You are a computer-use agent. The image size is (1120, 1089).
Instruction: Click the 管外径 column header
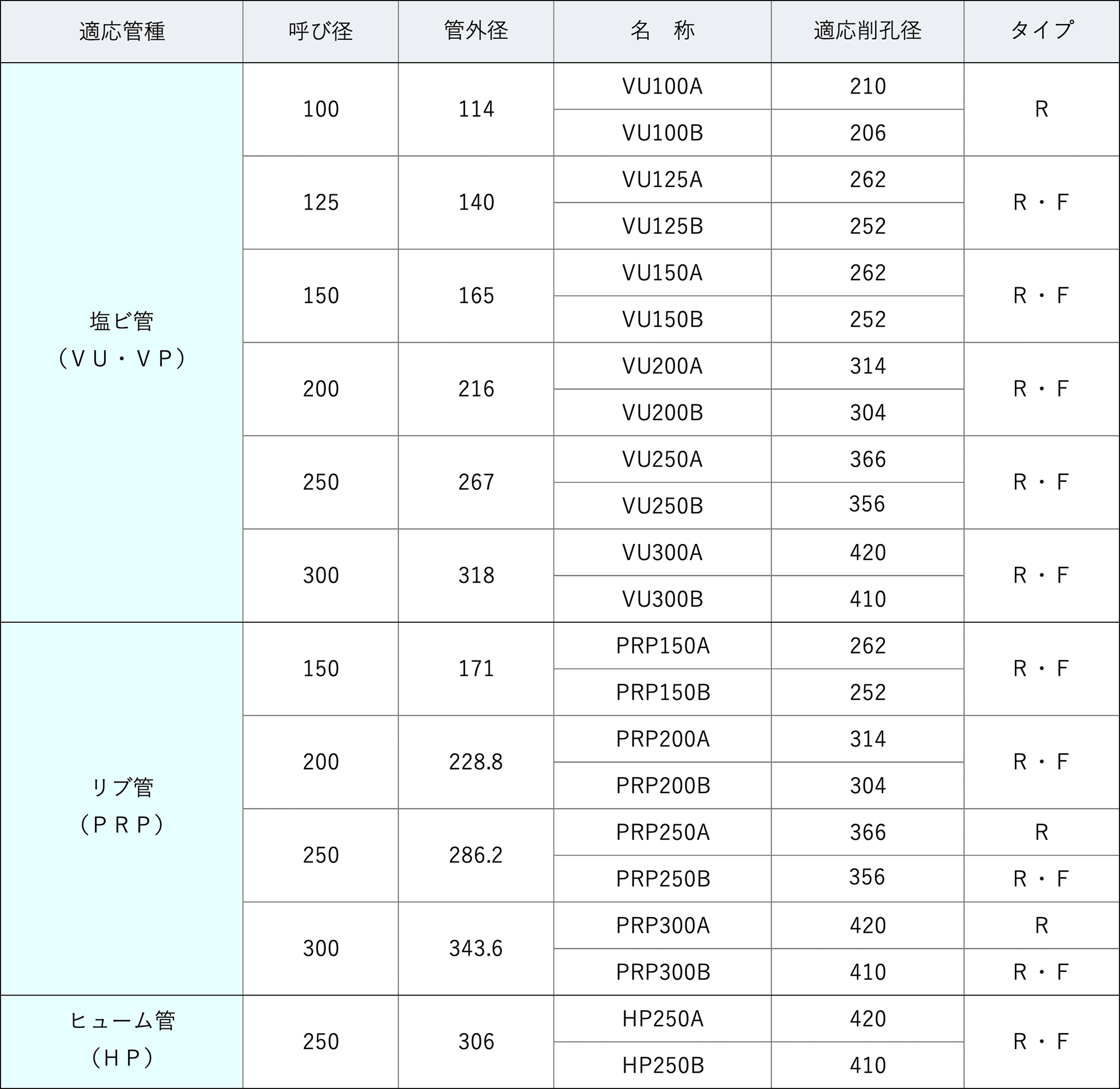476,31
